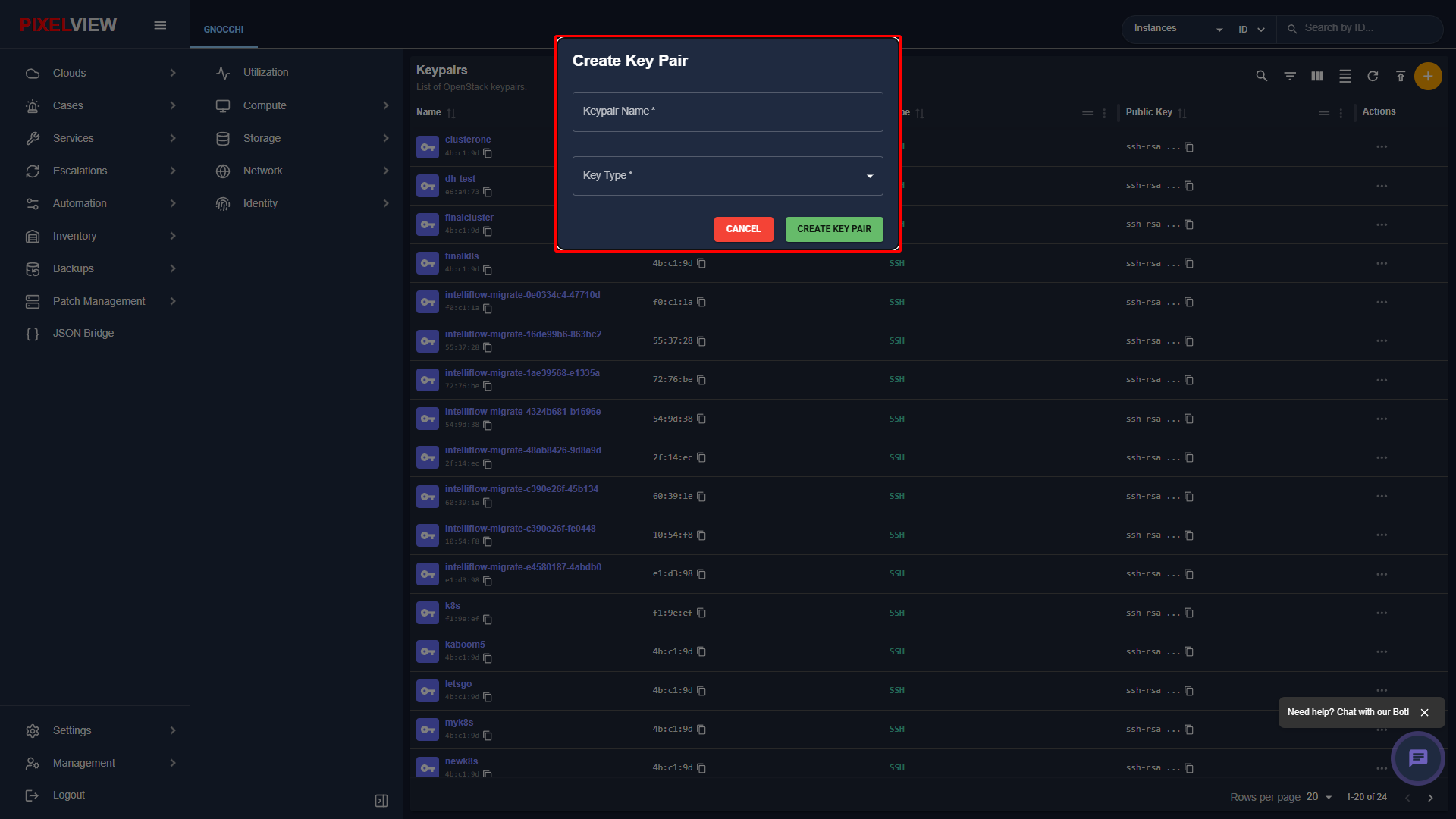Collapse the secondary sidebar panel icon

381,801
